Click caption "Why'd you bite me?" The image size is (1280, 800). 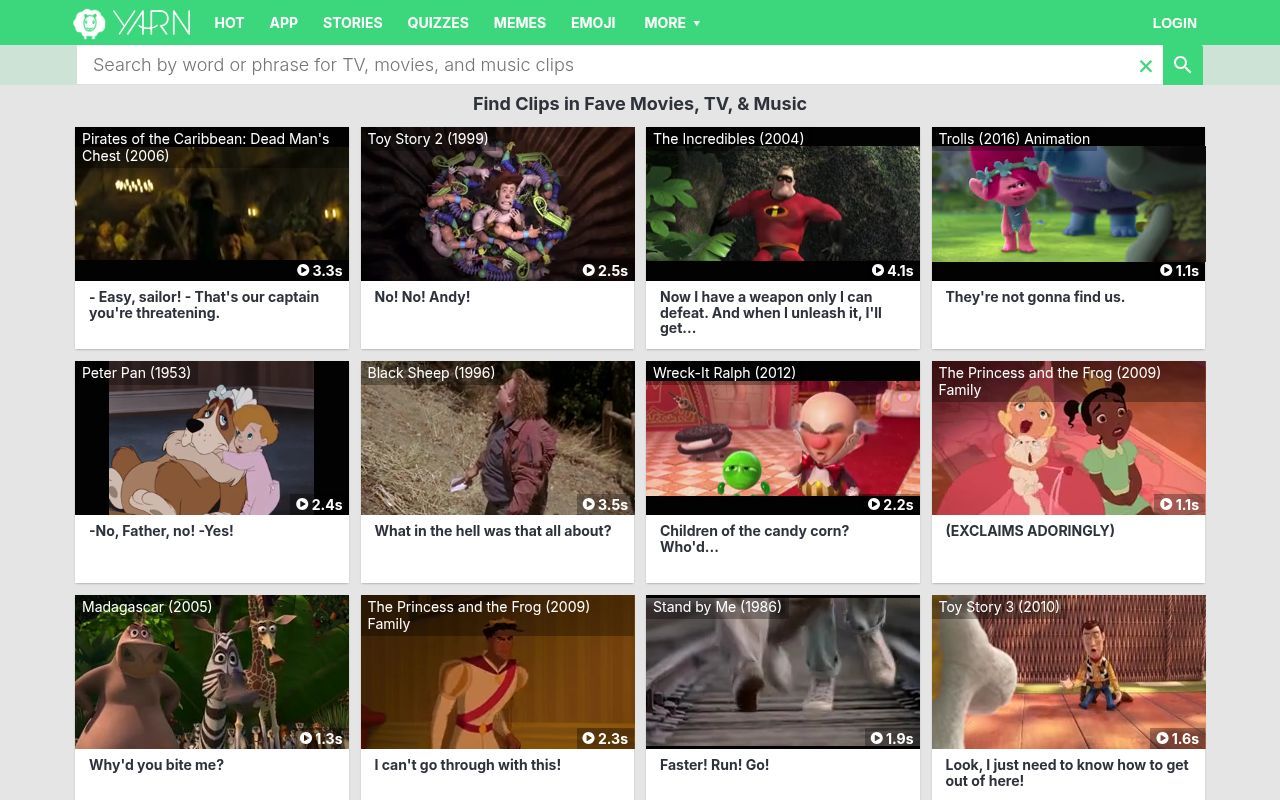(156, 765)
